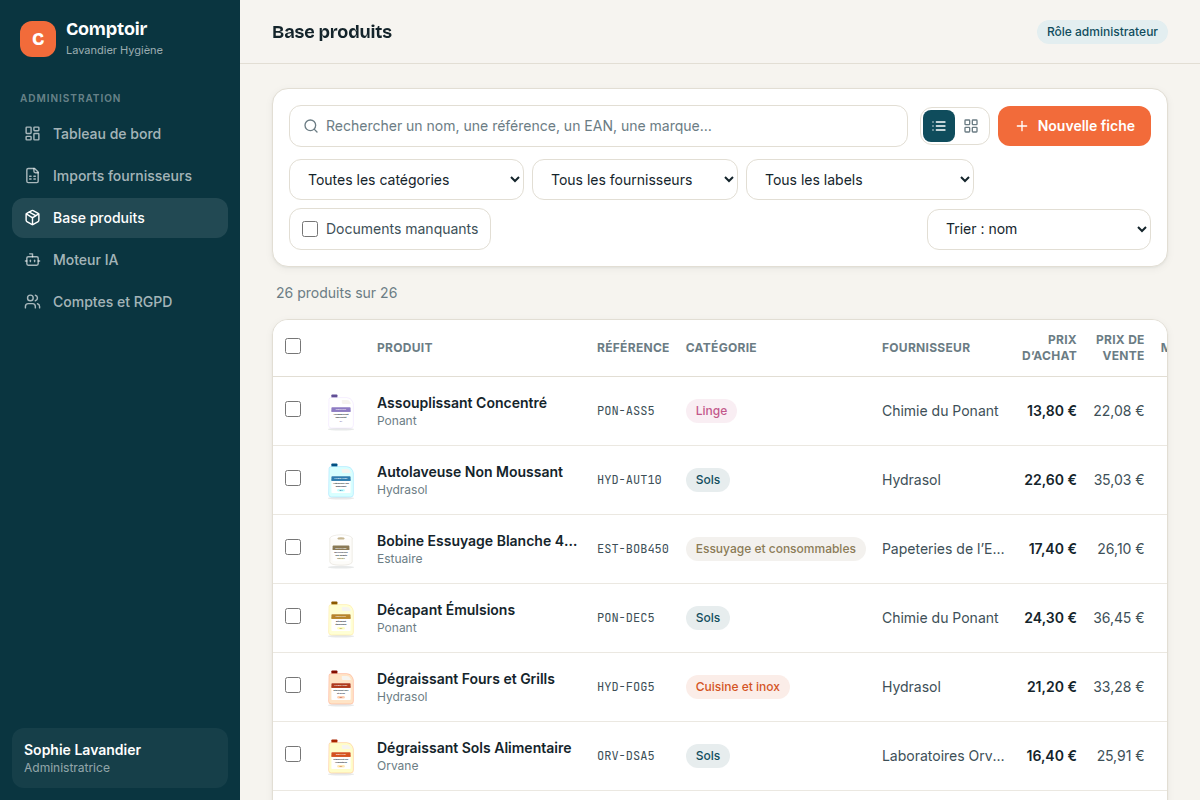Screen dimensions: 1200x800
Task: Open Imports fournisseurs section
Action: pos(120,176)
